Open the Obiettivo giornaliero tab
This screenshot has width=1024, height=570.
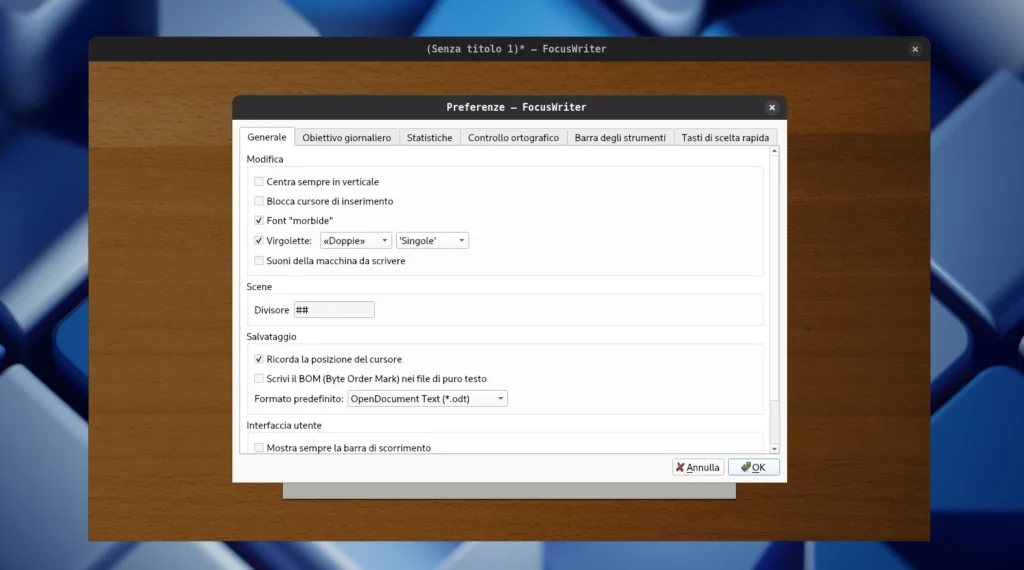(346, 138)
